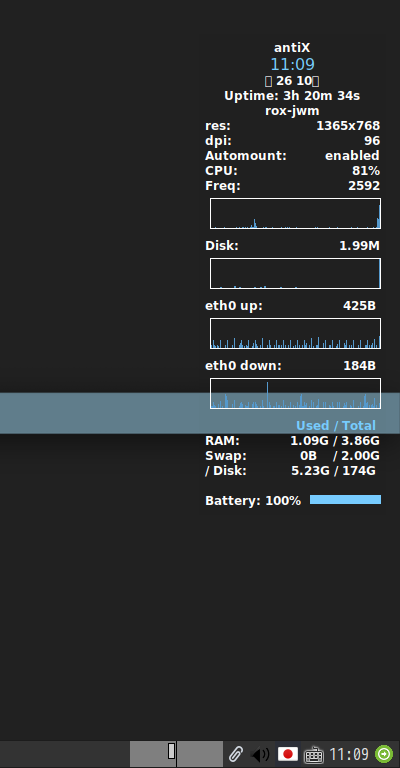Click the 'rox-jwm' session text
Screen dimensions: 400x768
[292, 111]
